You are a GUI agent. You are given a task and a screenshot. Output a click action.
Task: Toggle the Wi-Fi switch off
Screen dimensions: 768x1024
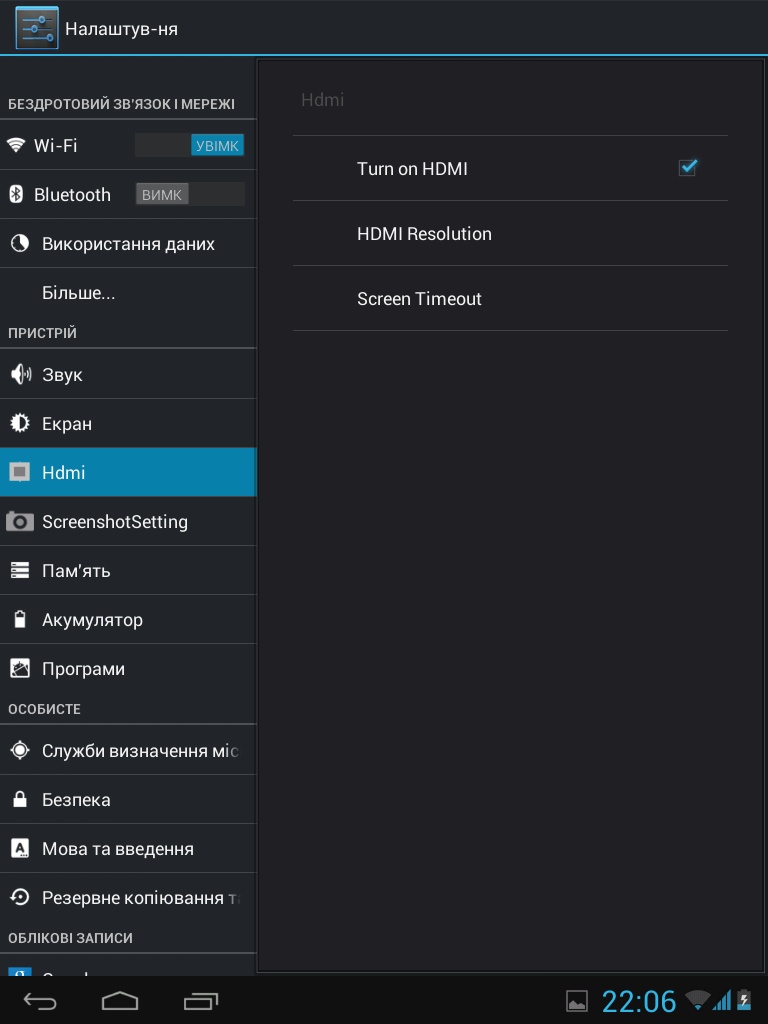190,146
